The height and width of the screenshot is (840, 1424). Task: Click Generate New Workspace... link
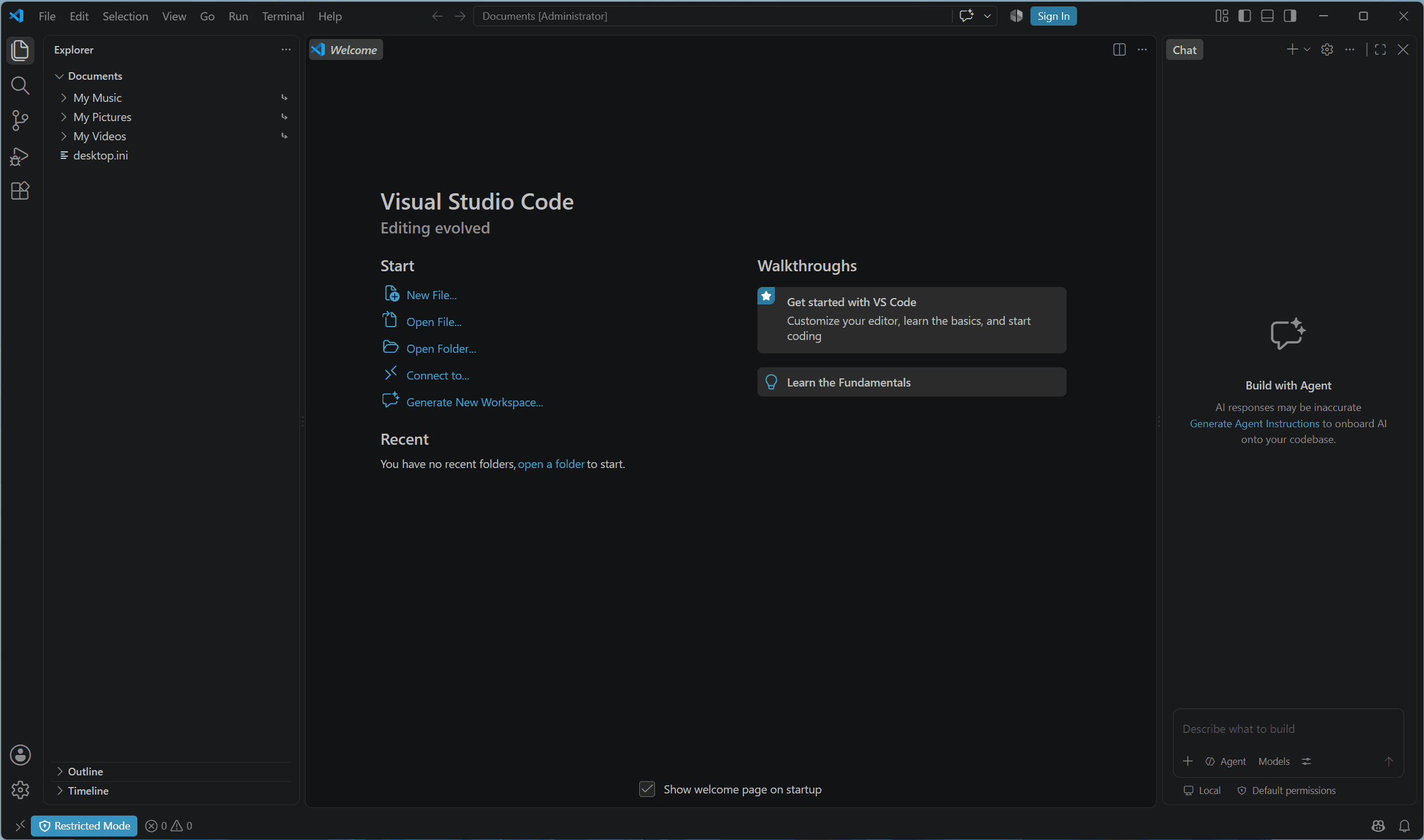tap(474, 402)
